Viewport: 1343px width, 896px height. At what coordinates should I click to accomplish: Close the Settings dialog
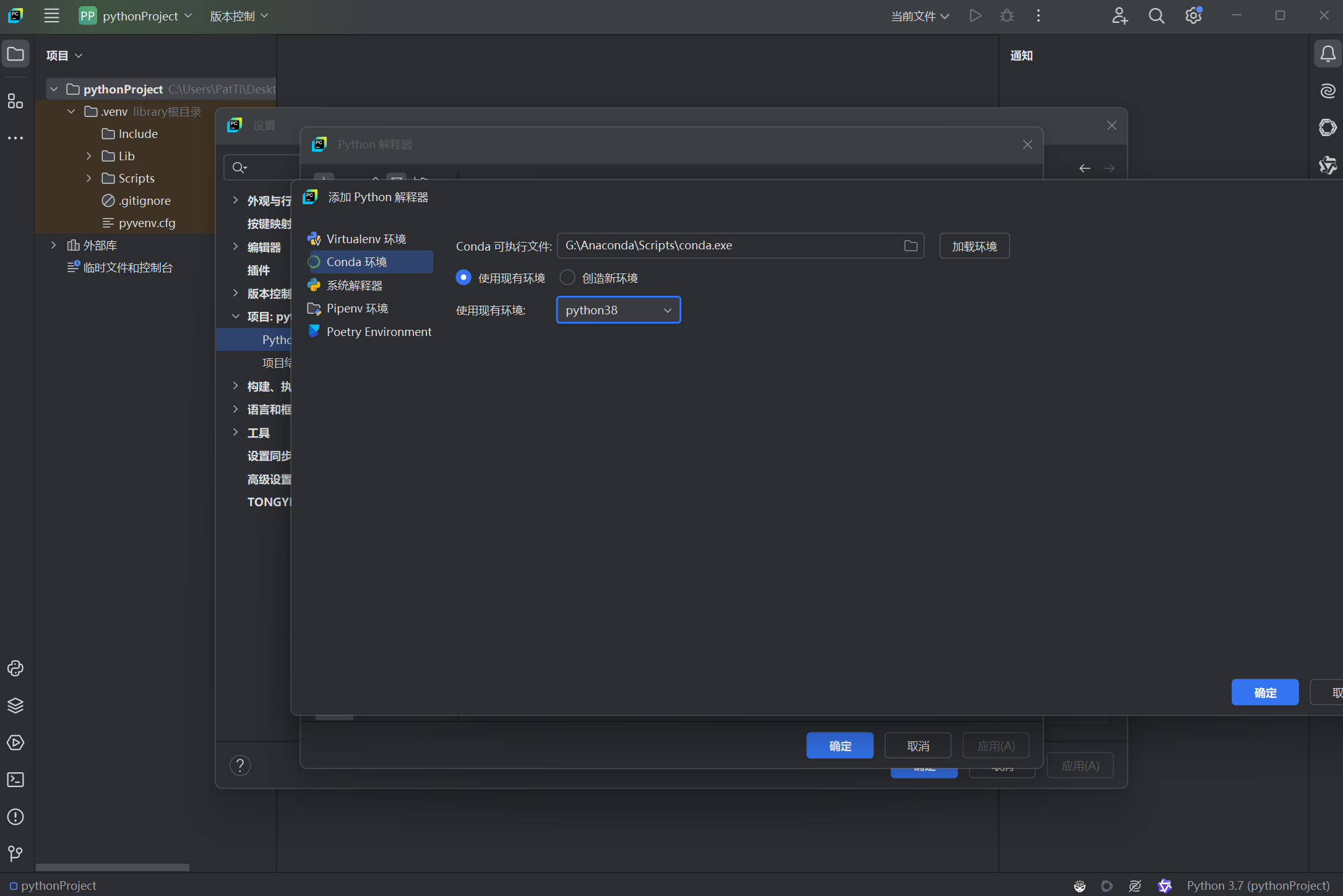click(x=1112, y=126)
